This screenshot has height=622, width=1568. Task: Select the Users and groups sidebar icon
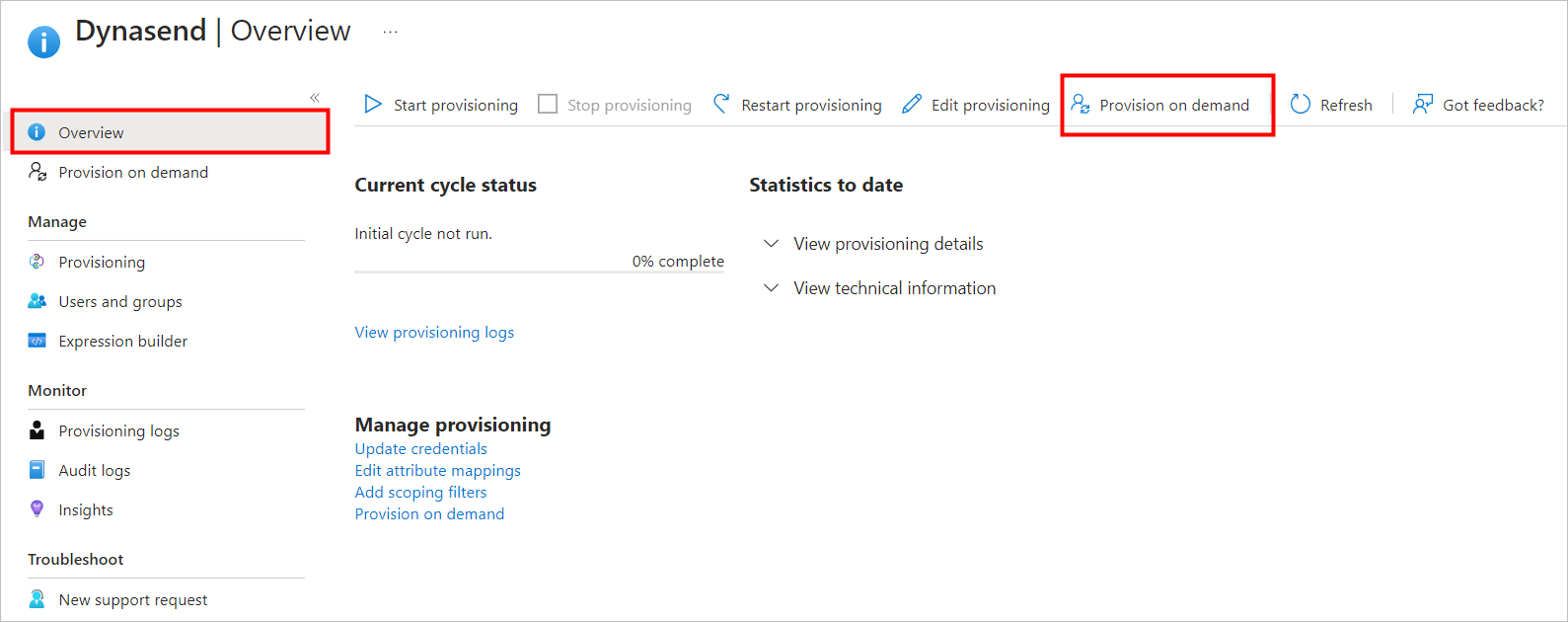point(37,300)
